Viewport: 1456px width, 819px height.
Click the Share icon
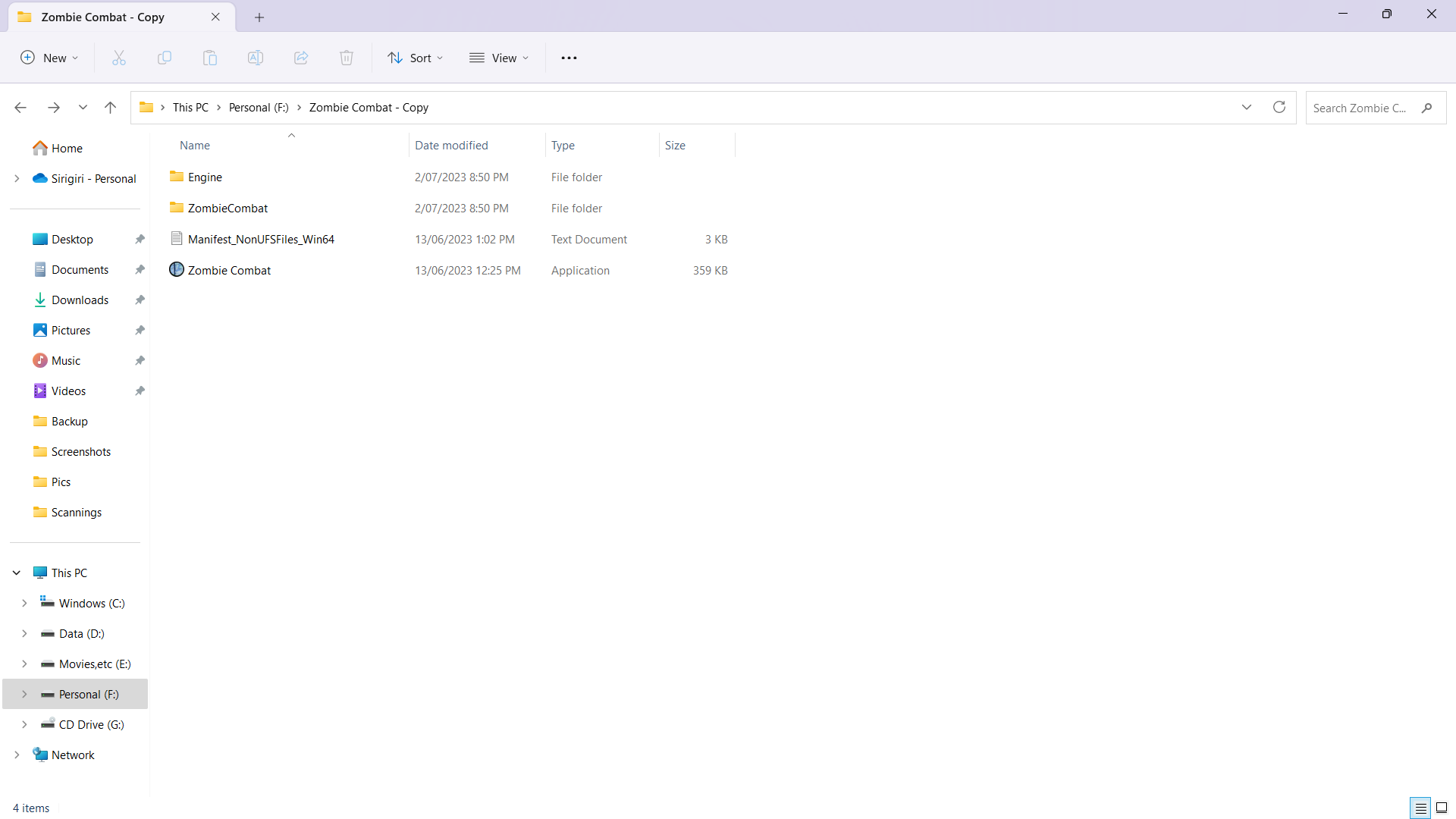tap(300, 58)
